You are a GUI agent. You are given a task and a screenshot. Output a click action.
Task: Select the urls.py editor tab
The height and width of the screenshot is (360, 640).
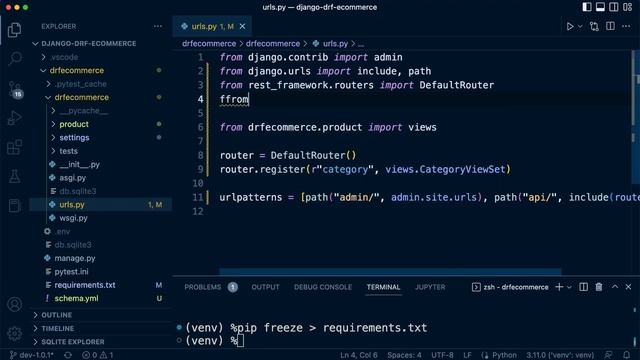(212, 26)
